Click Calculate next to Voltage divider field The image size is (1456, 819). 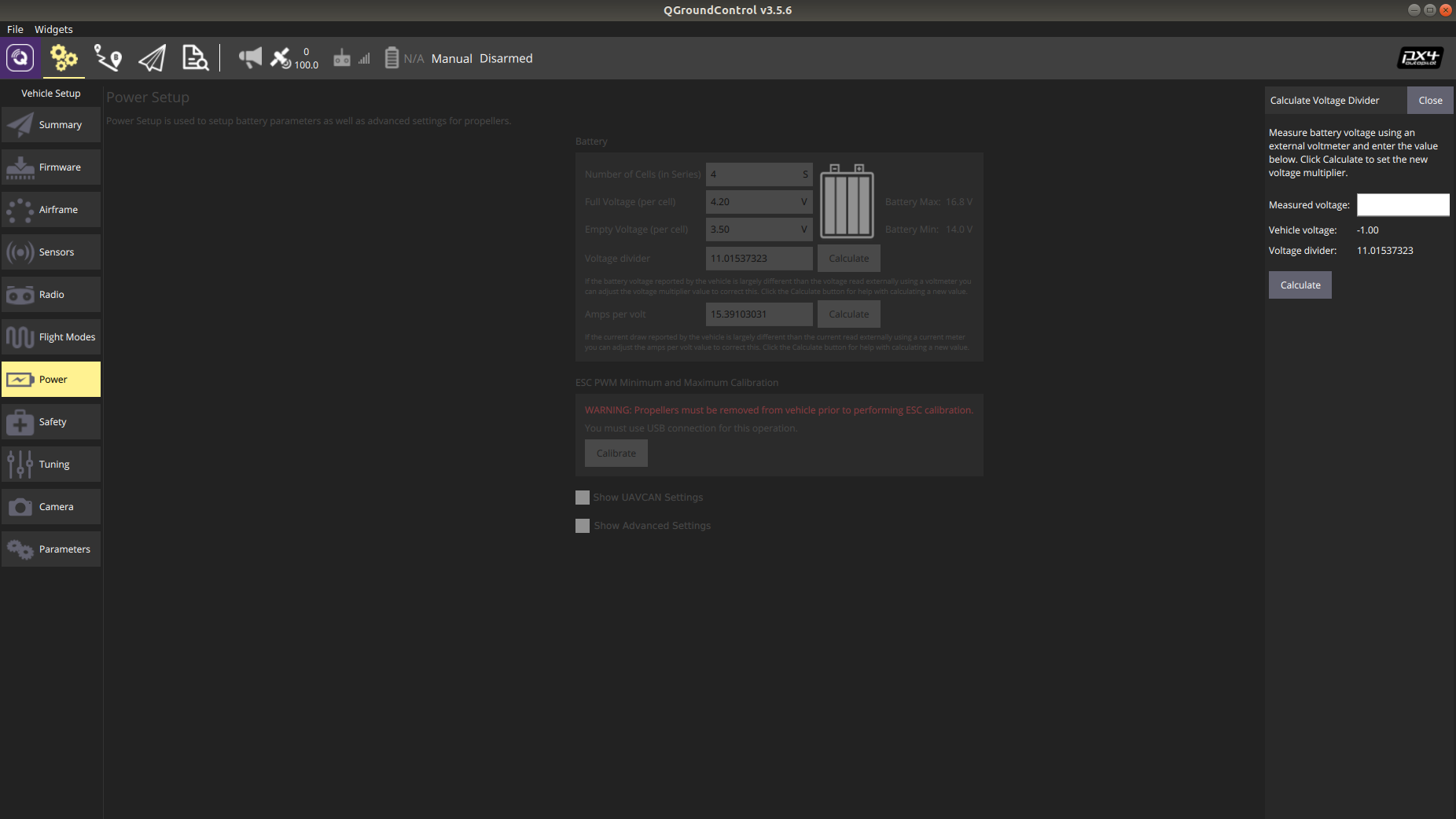(849, 259)
